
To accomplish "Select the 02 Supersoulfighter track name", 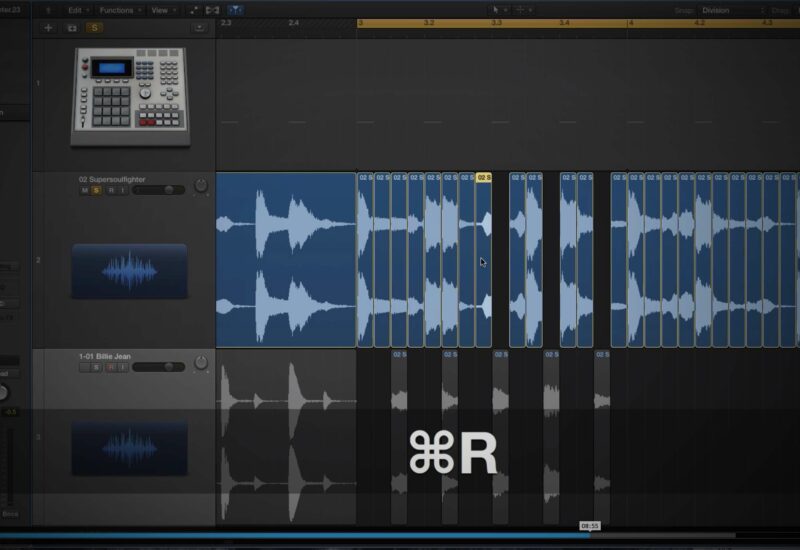I will 112,179.
